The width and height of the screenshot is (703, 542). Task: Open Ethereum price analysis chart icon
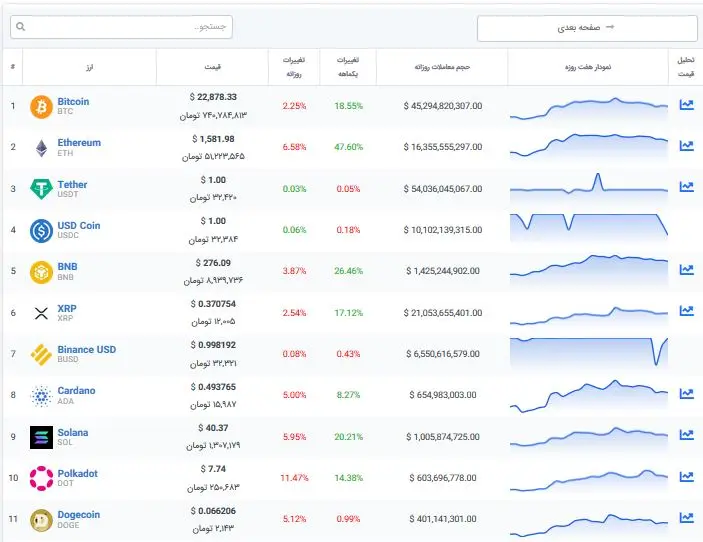(686, 146)
